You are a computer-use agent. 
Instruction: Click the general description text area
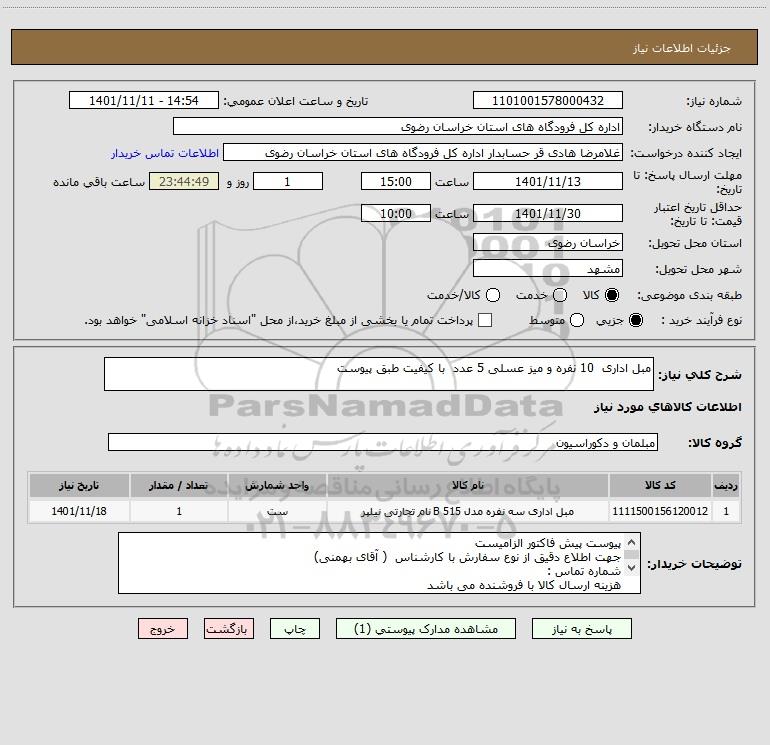pos(379,374)
